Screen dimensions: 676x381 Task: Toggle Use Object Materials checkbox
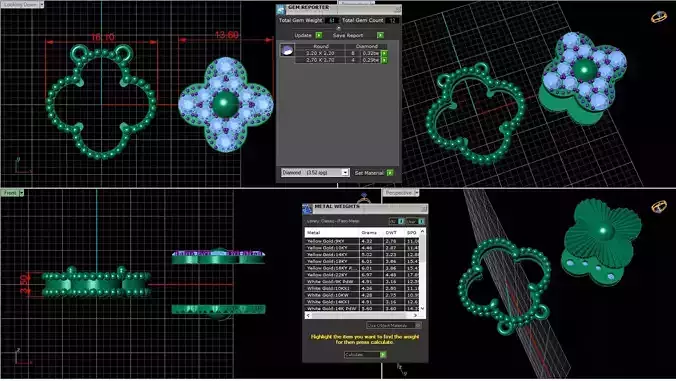click(x=418, y=325)
